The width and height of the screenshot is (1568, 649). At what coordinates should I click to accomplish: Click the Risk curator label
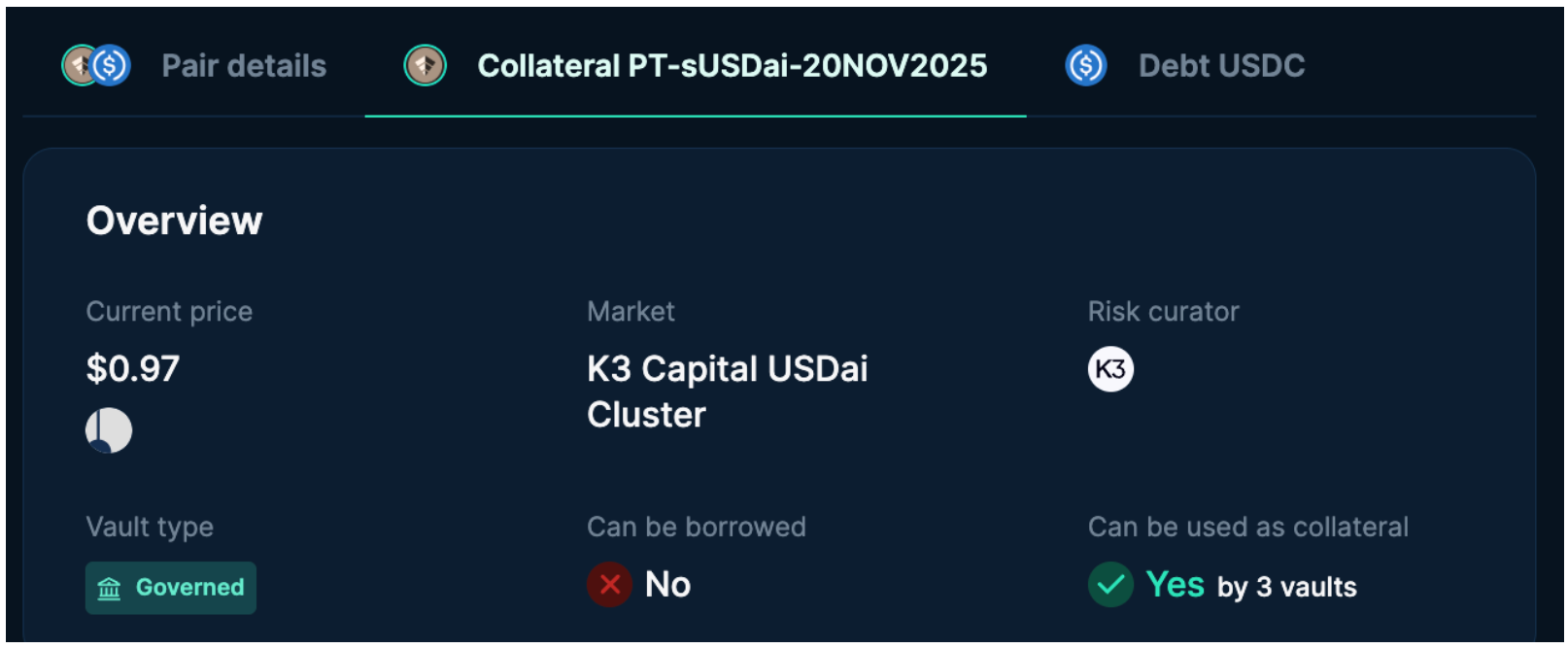tap(1163, 312)
